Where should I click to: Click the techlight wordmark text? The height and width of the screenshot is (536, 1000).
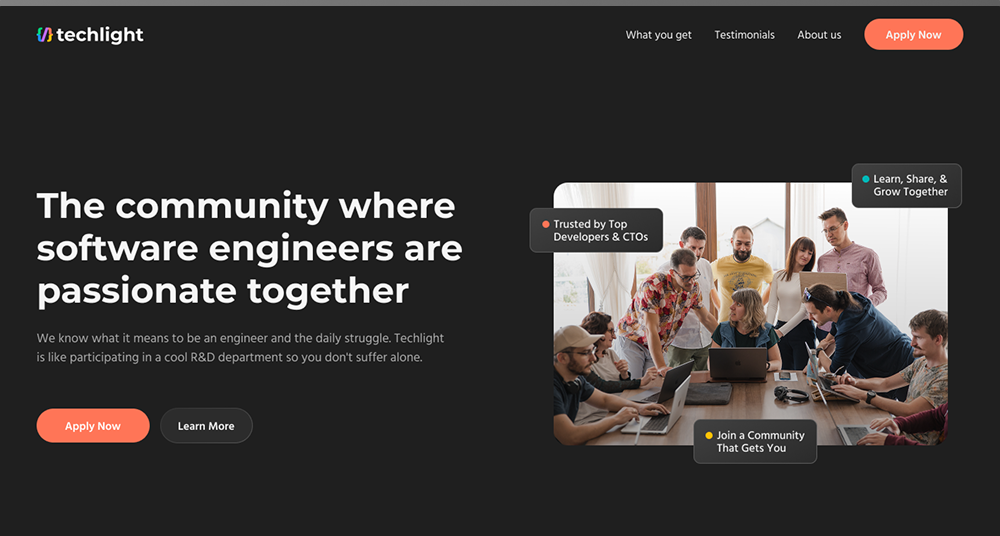click(100, 35)
